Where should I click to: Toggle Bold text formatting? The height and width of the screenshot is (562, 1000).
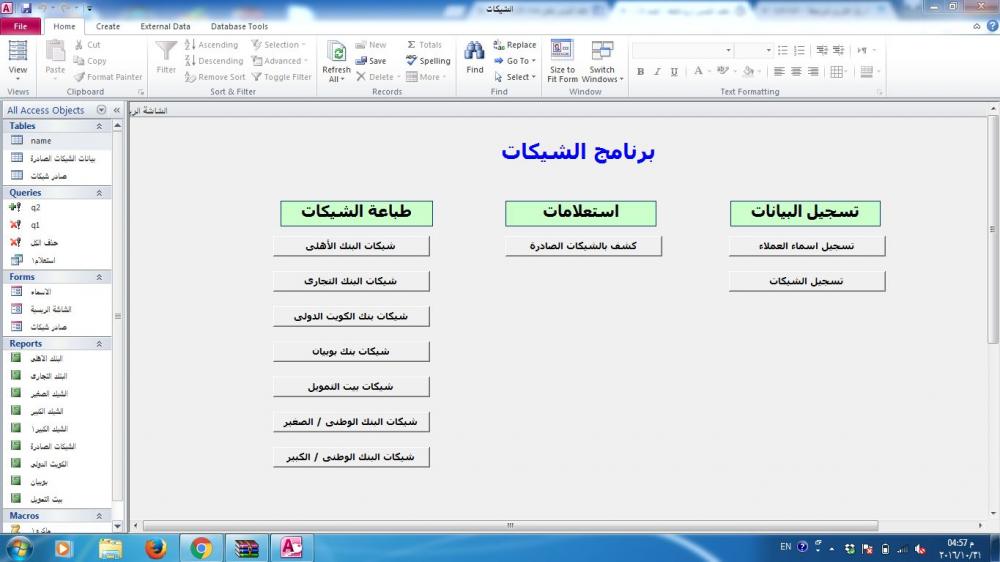pyautogui.click(x=640, y=71)
